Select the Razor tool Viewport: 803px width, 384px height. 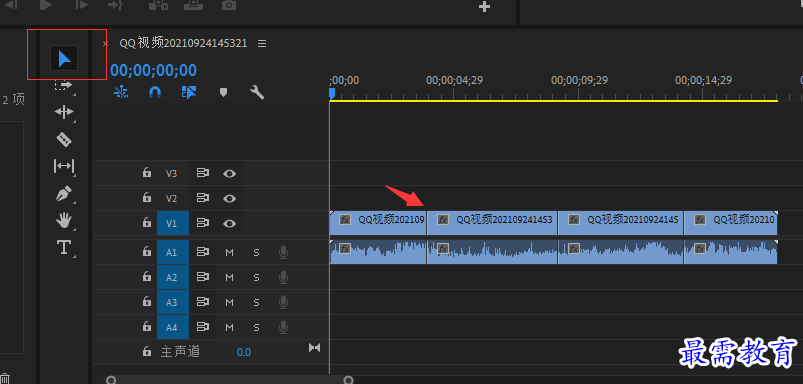coord(64,139)
